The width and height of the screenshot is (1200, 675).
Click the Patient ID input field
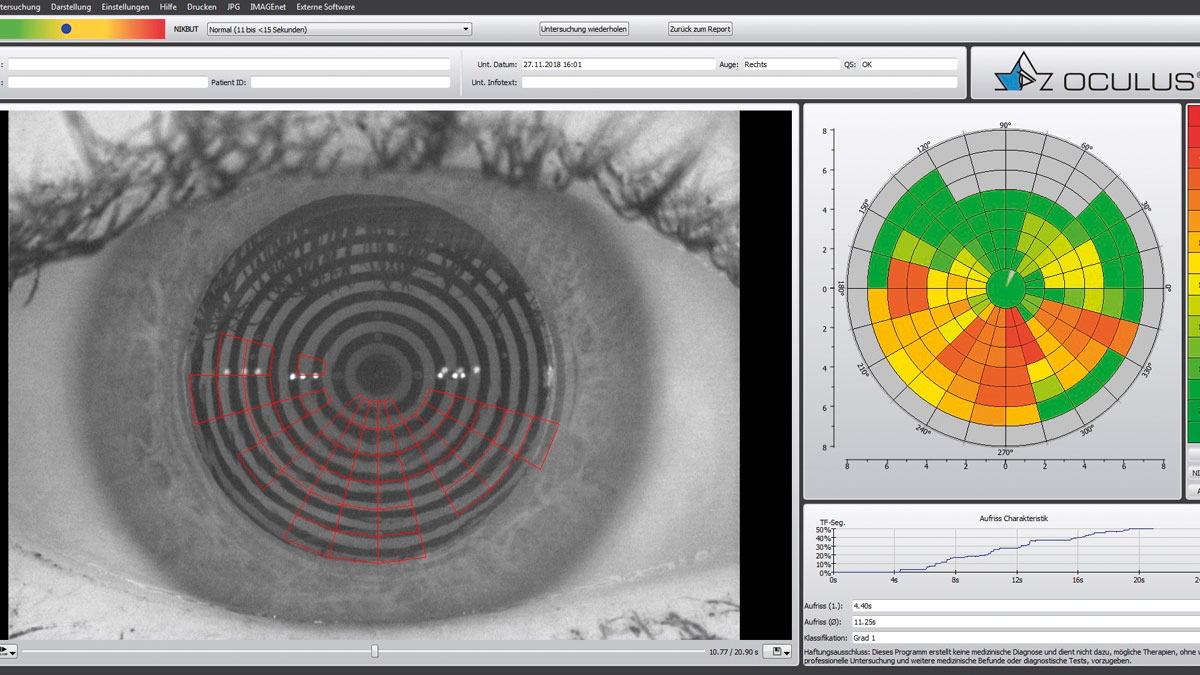pyautogui.click(x=350, y=82)
